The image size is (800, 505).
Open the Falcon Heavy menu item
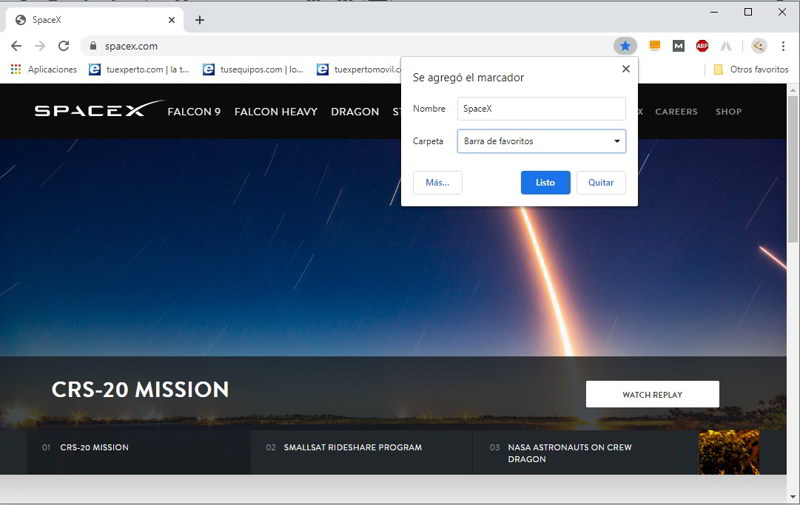tap(276, 112)
